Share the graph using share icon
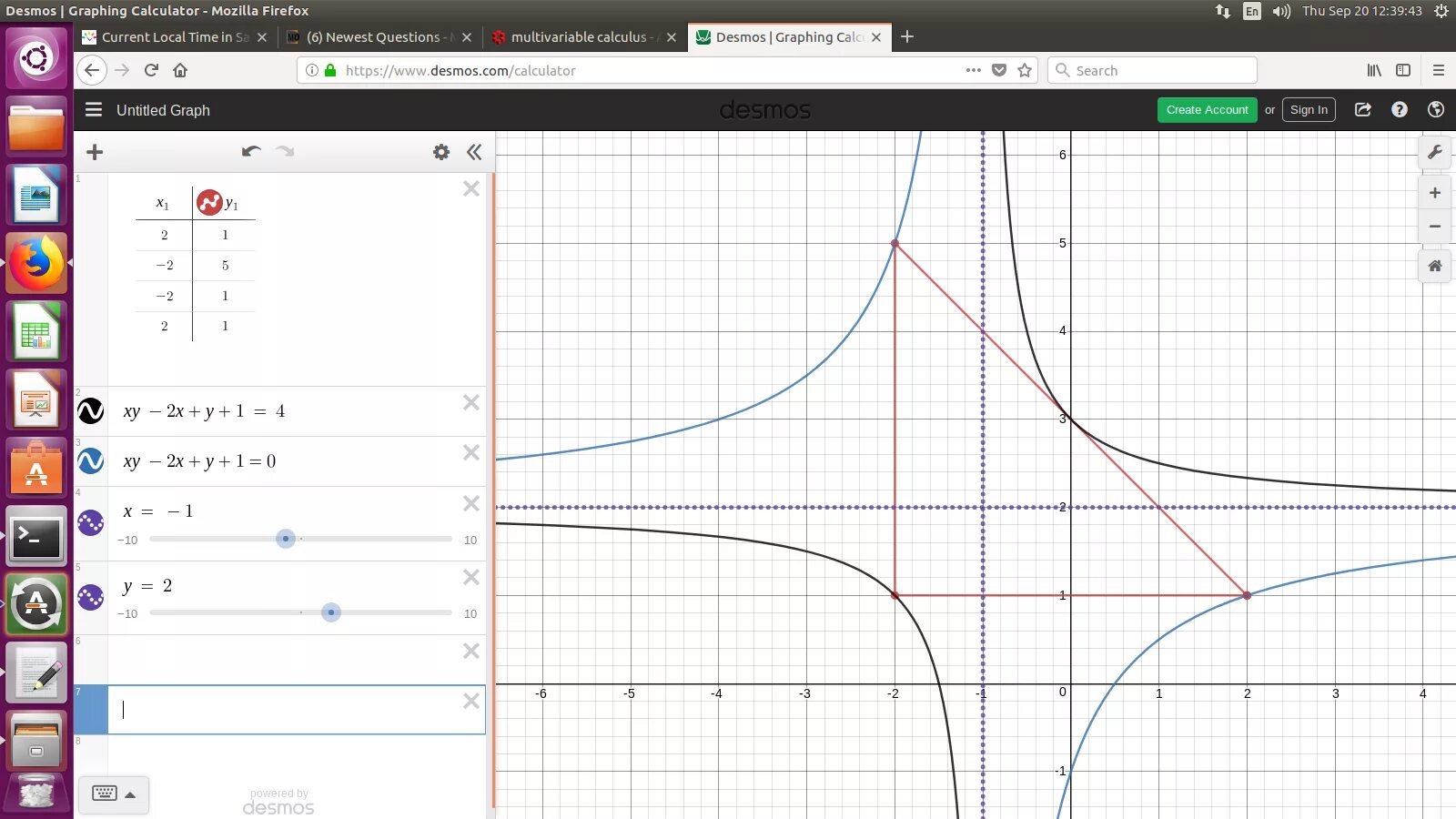The width and height of the screenshot is (1456, 819). [1362, 110]
